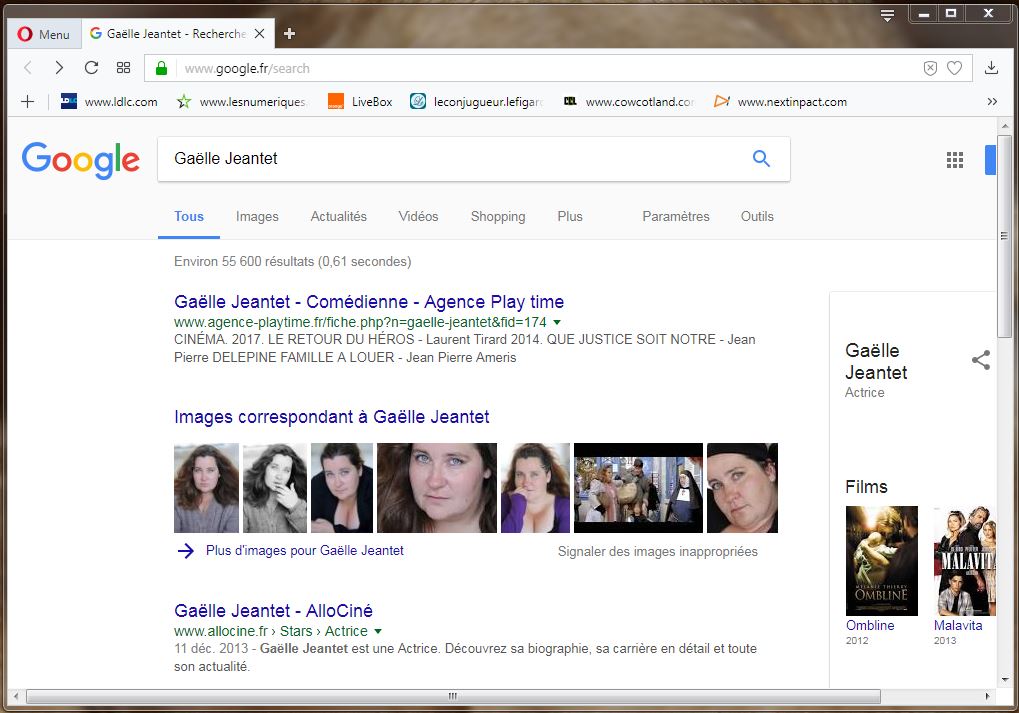The image size is (1019, 713).
Task: Close the Gaëlle Jeantet search tab
Action: 259,34
